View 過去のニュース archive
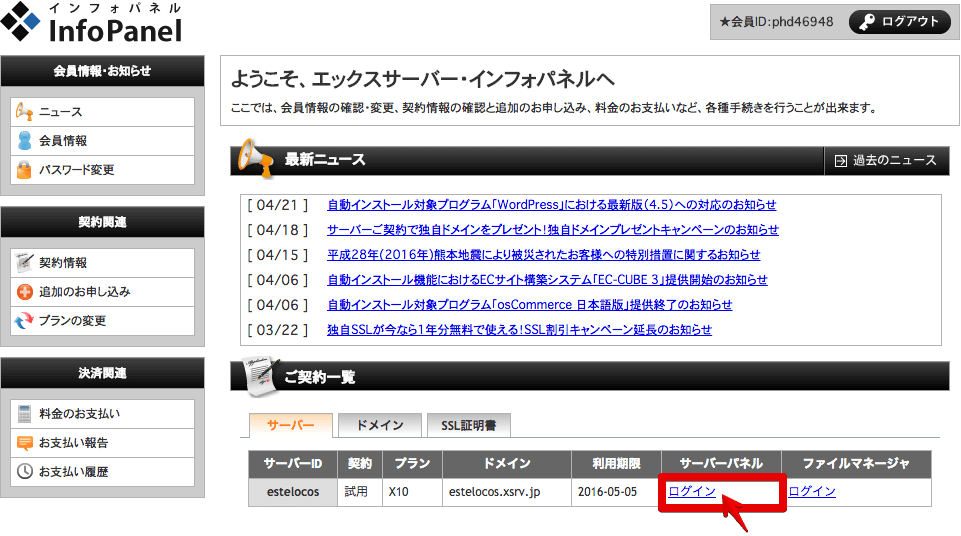961x536 pixels. pyautogui.click(x=886, y=160)
